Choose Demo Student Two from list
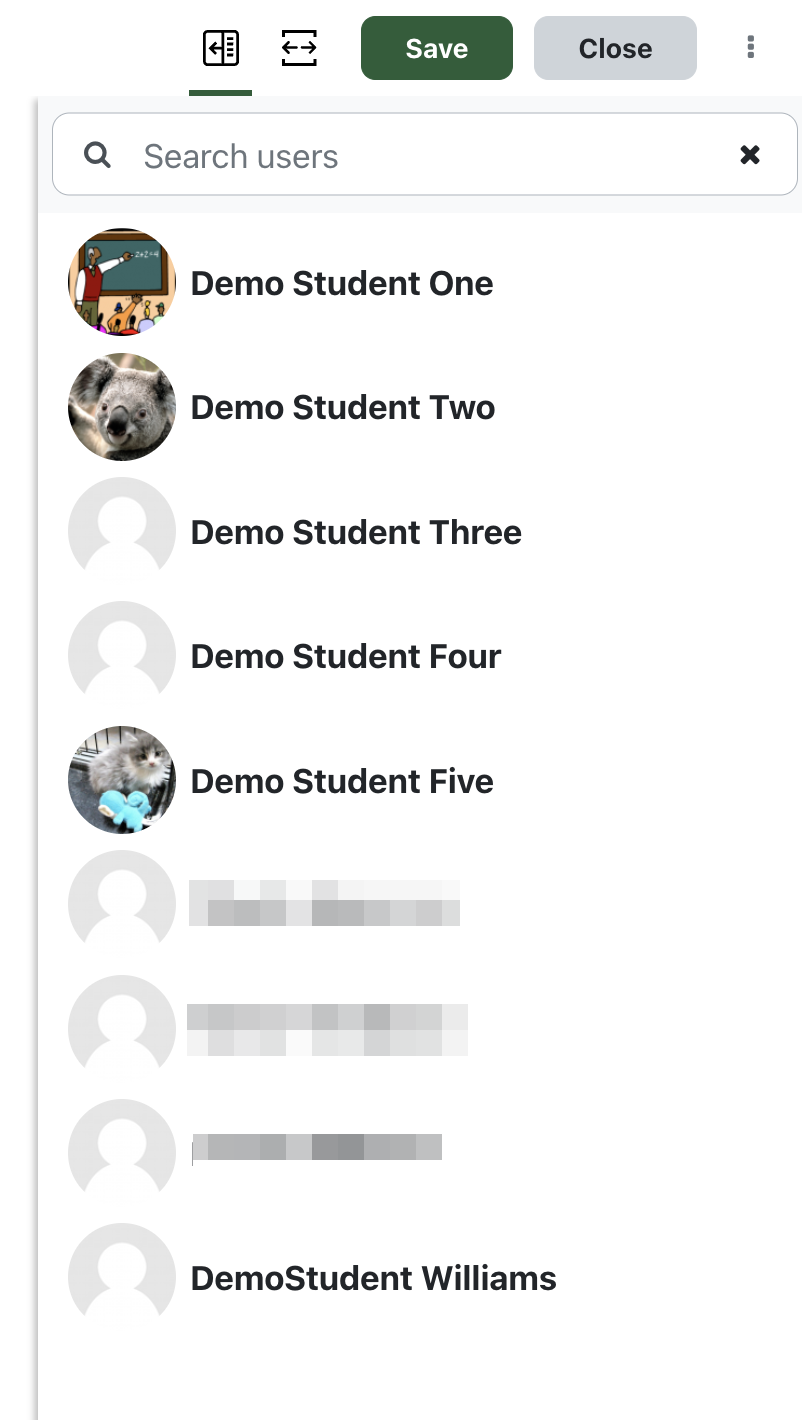802x1420 pixels. click(x=343, y=408)
